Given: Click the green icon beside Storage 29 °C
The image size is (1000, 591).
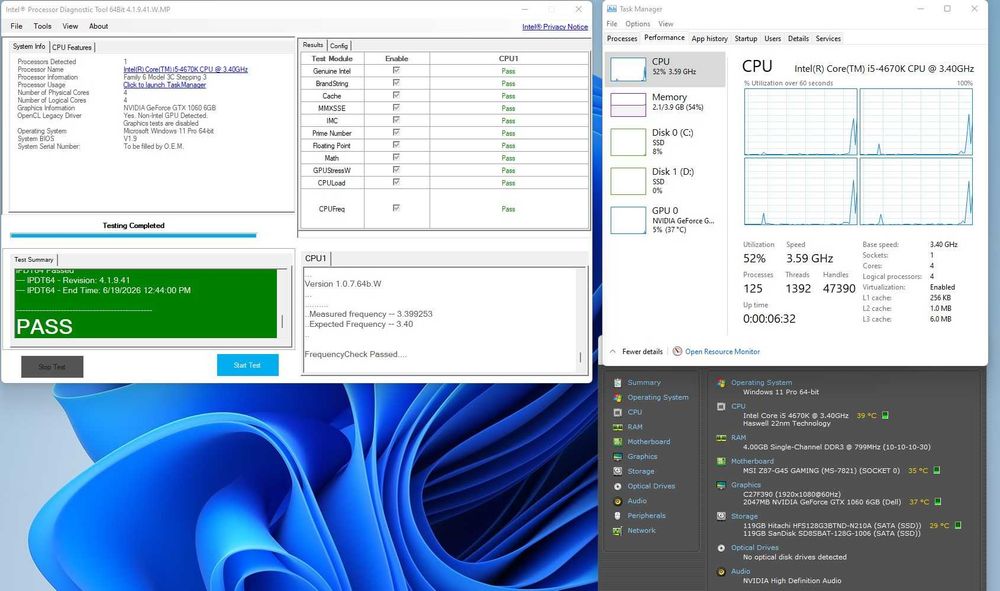Looking at the screenshot, I should (957, 525).
